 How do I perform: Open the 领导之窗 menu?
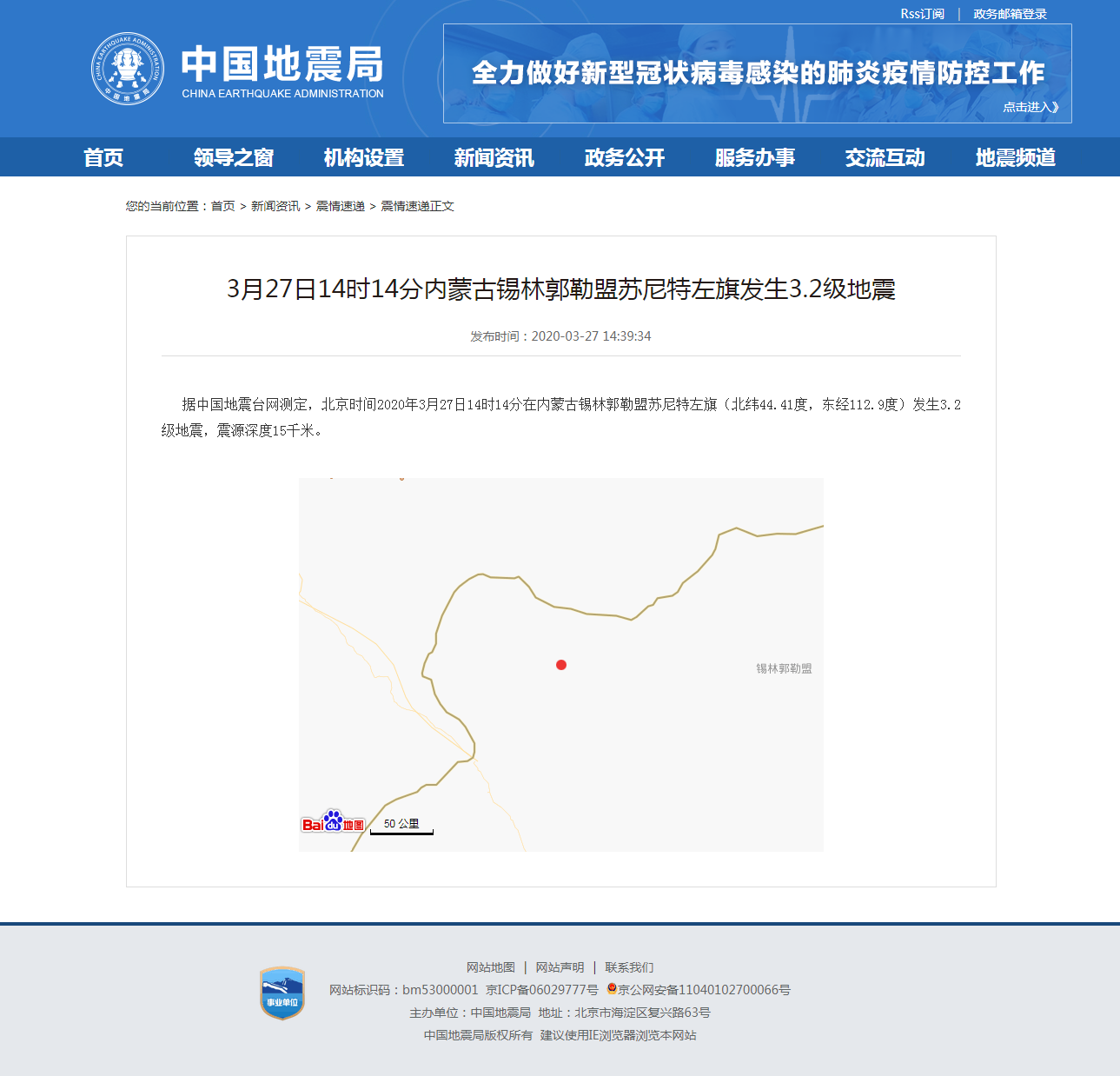tap(234, 157)
